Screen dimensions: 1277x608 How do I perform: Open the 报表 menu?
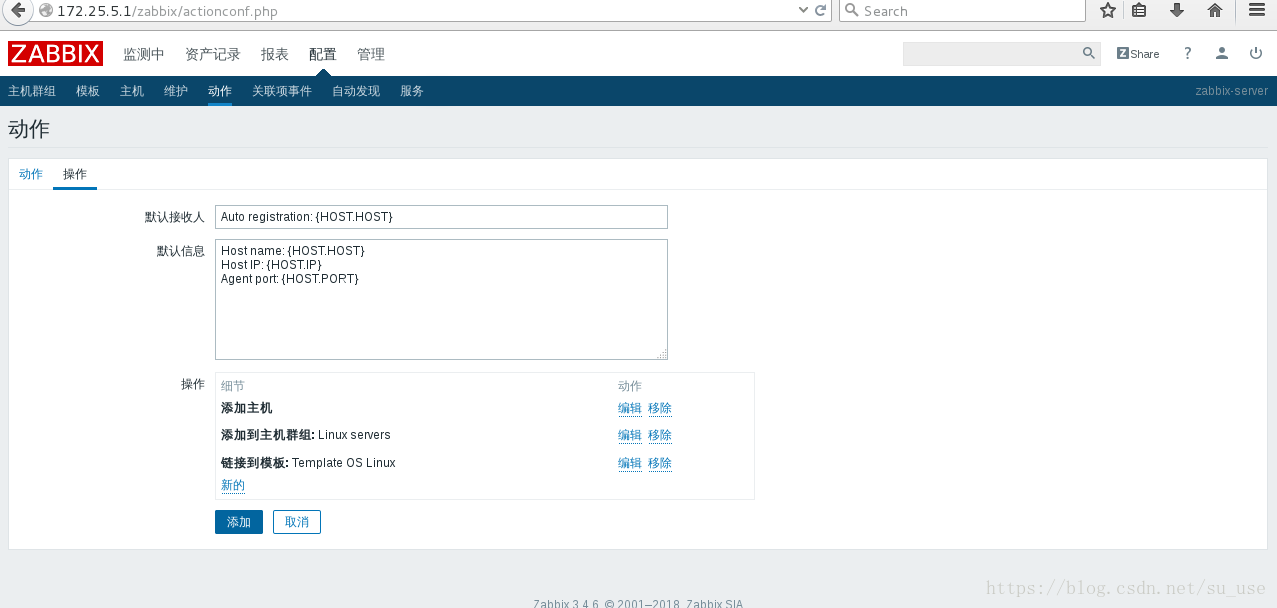pos(275,54)
